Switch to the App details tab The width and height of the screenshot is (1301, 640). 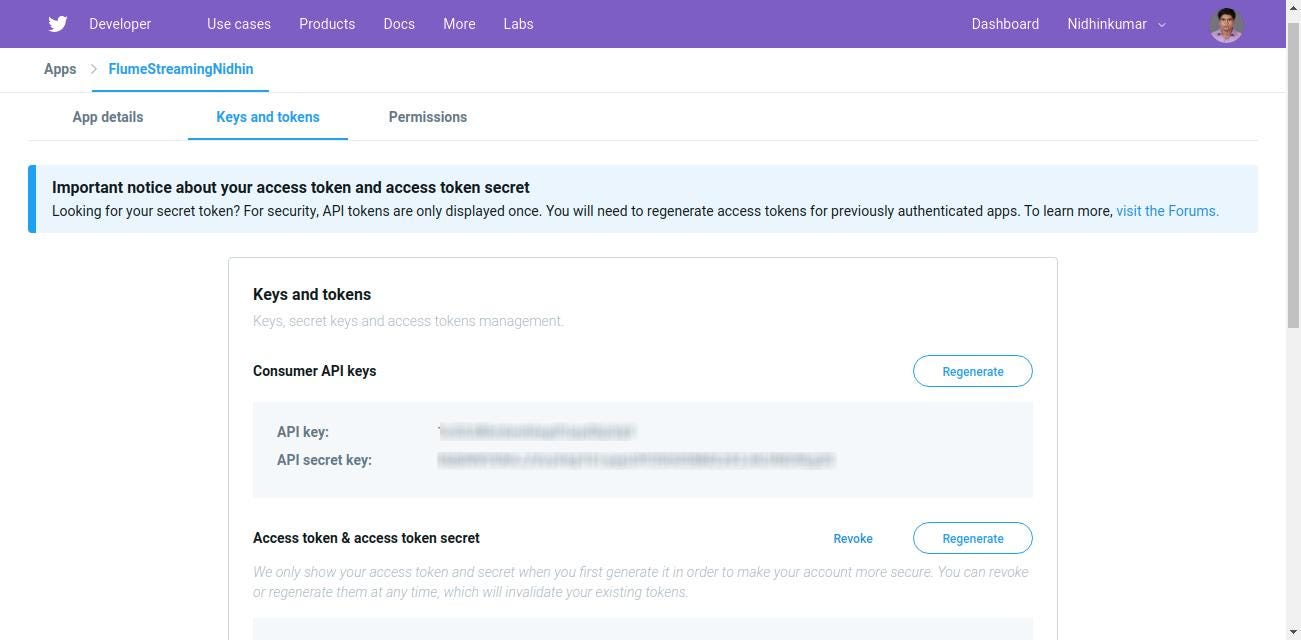point(108,117)
